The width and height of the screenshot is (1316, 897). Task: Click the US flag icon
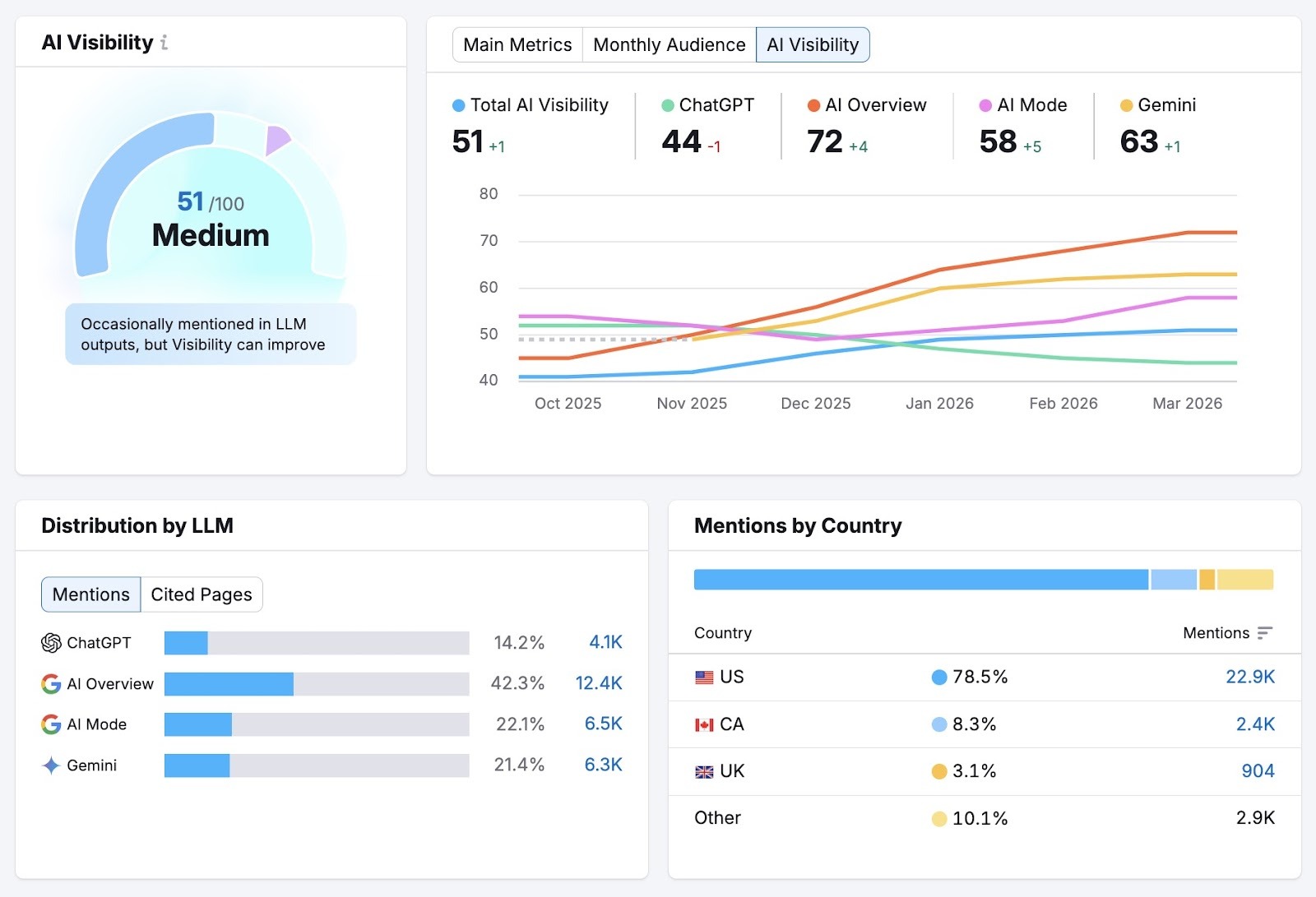click(x=703, y=677)
